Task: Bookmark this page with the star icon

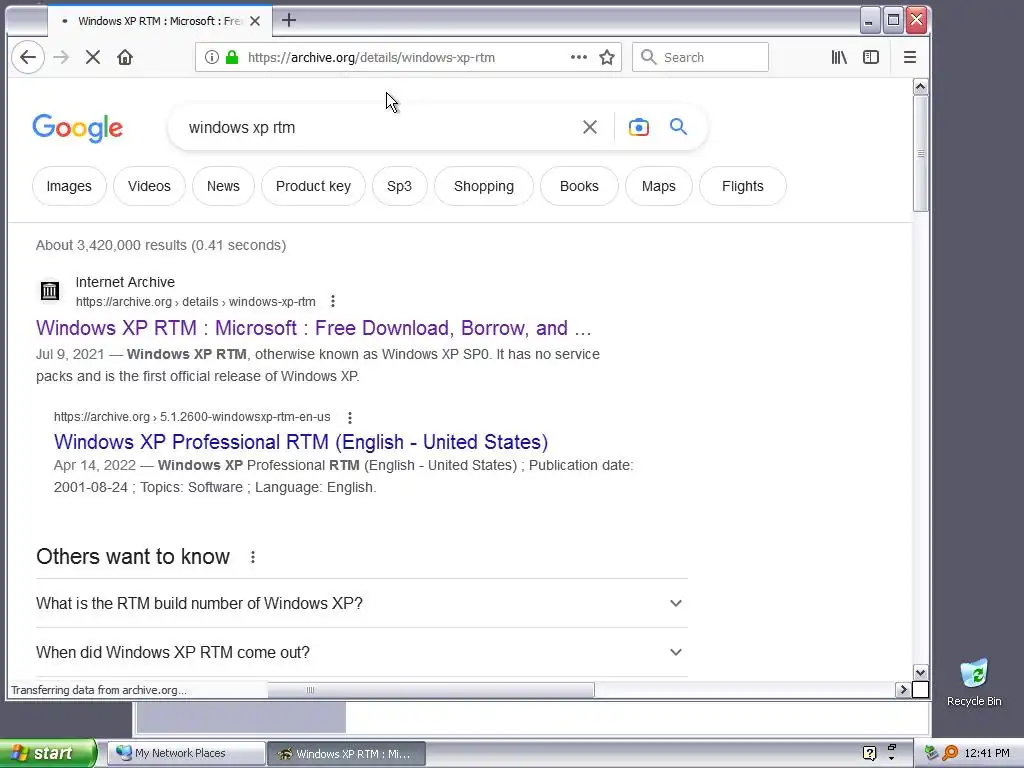Action: pos(607,57)
